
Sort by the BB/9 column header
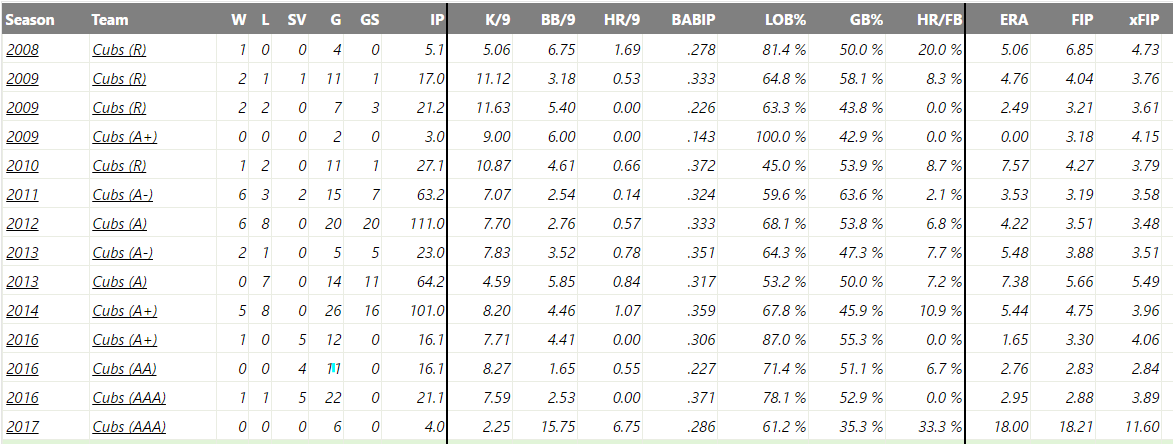(x=558, y=19)
